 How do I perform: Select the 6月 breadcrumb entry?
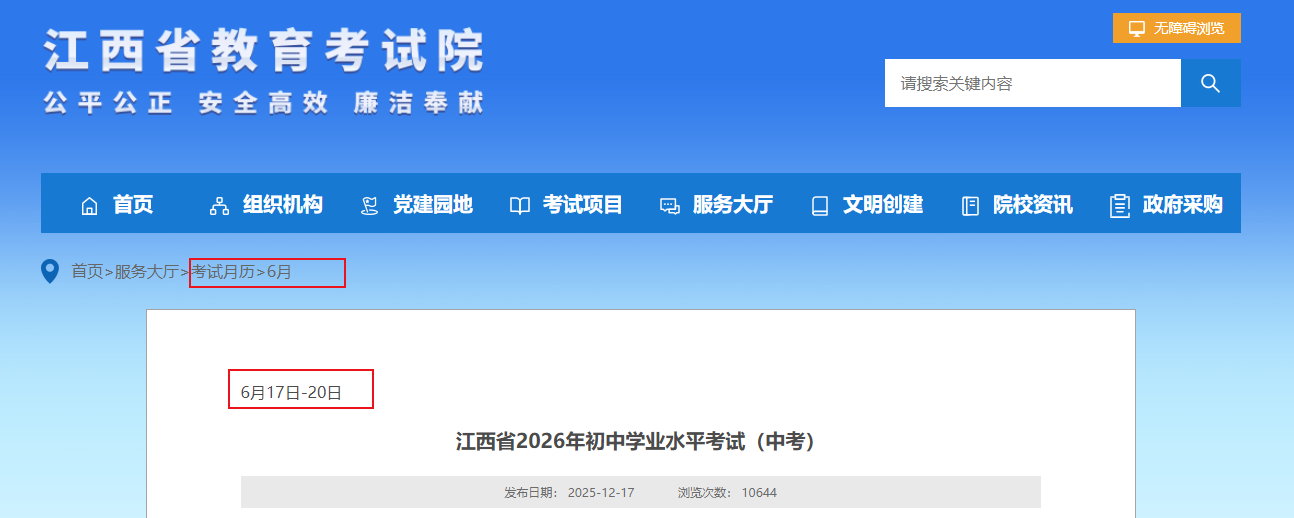(x=279, y=271)
